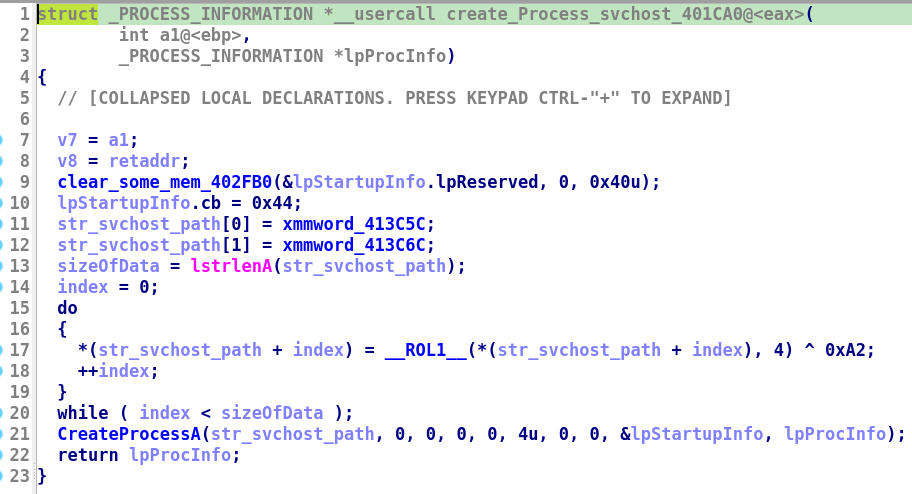This screenshot has width=912, height=494.
Task: Click the __ROL1__ intrinsic call
Action: [x=426, y=350]
